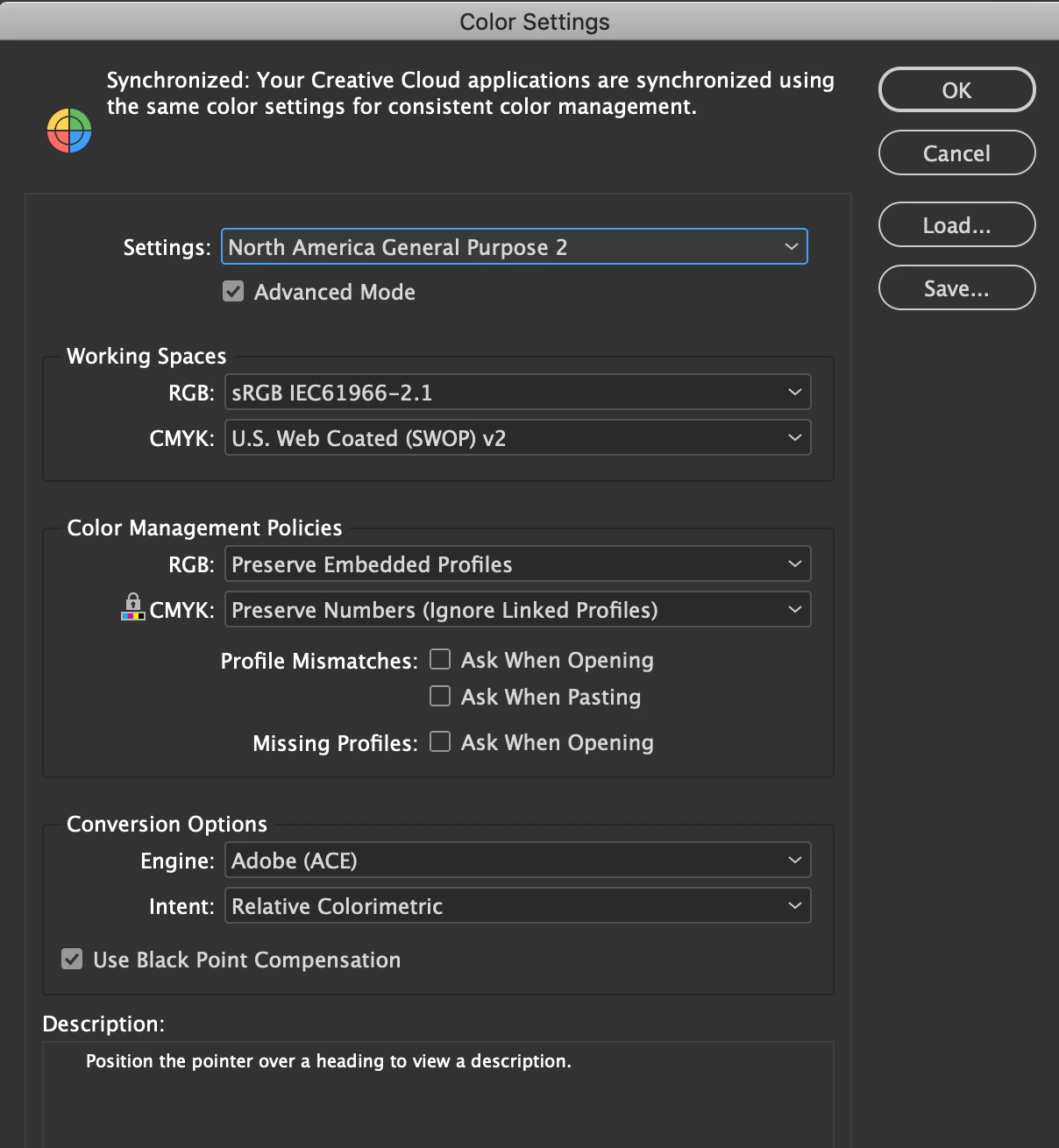Click the Engine: label
The image size is (1059, 1148).
[177, 861]
